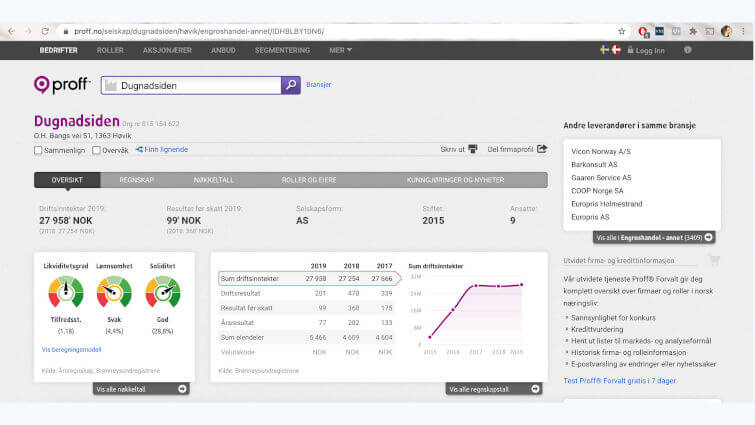
Task: Click the browser address bar URL
Action: pos(199,31)
